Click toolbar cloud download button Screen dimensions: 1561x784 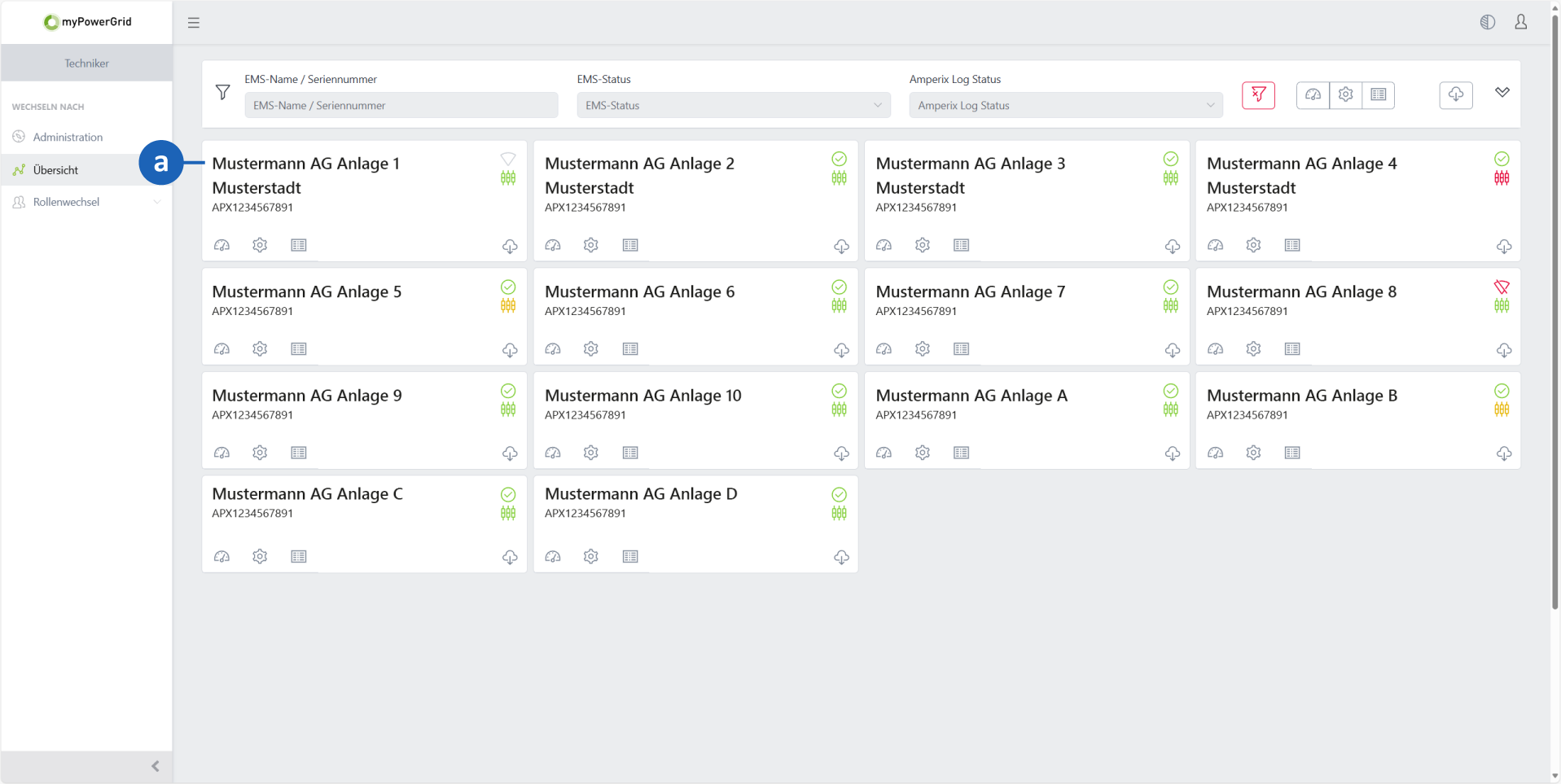pos(1455,95)
